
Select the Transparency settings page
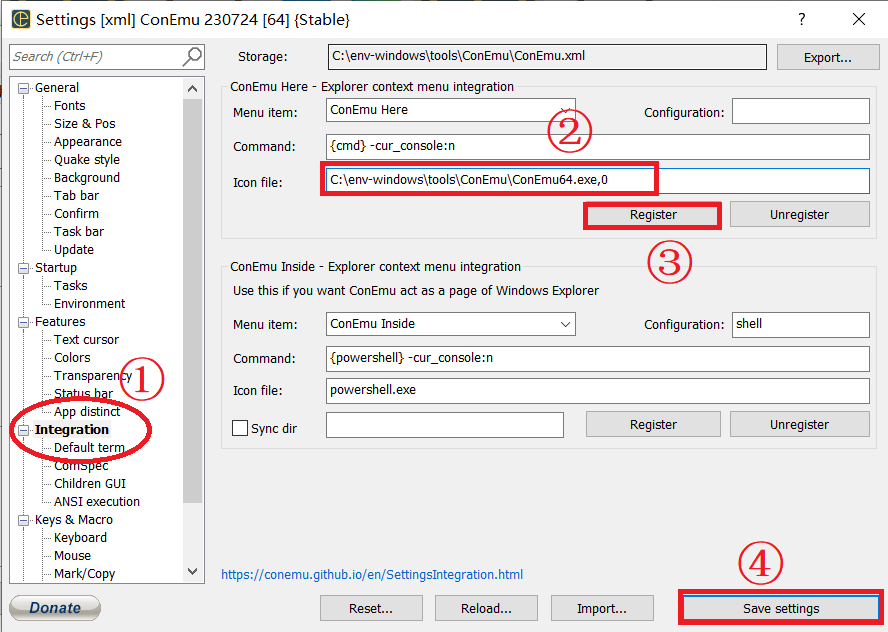[87, 375]
